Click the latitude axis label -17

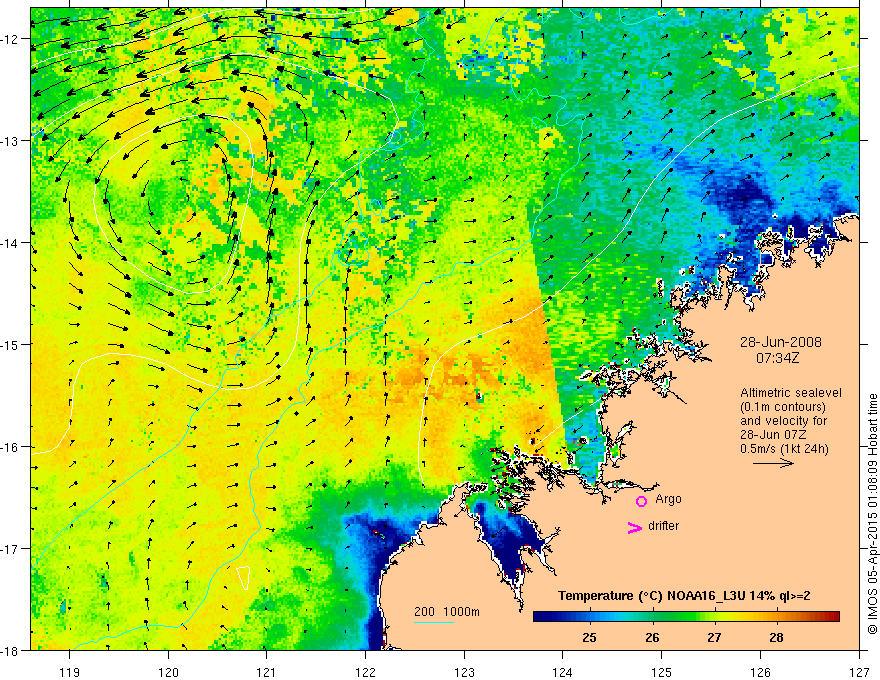10,549
